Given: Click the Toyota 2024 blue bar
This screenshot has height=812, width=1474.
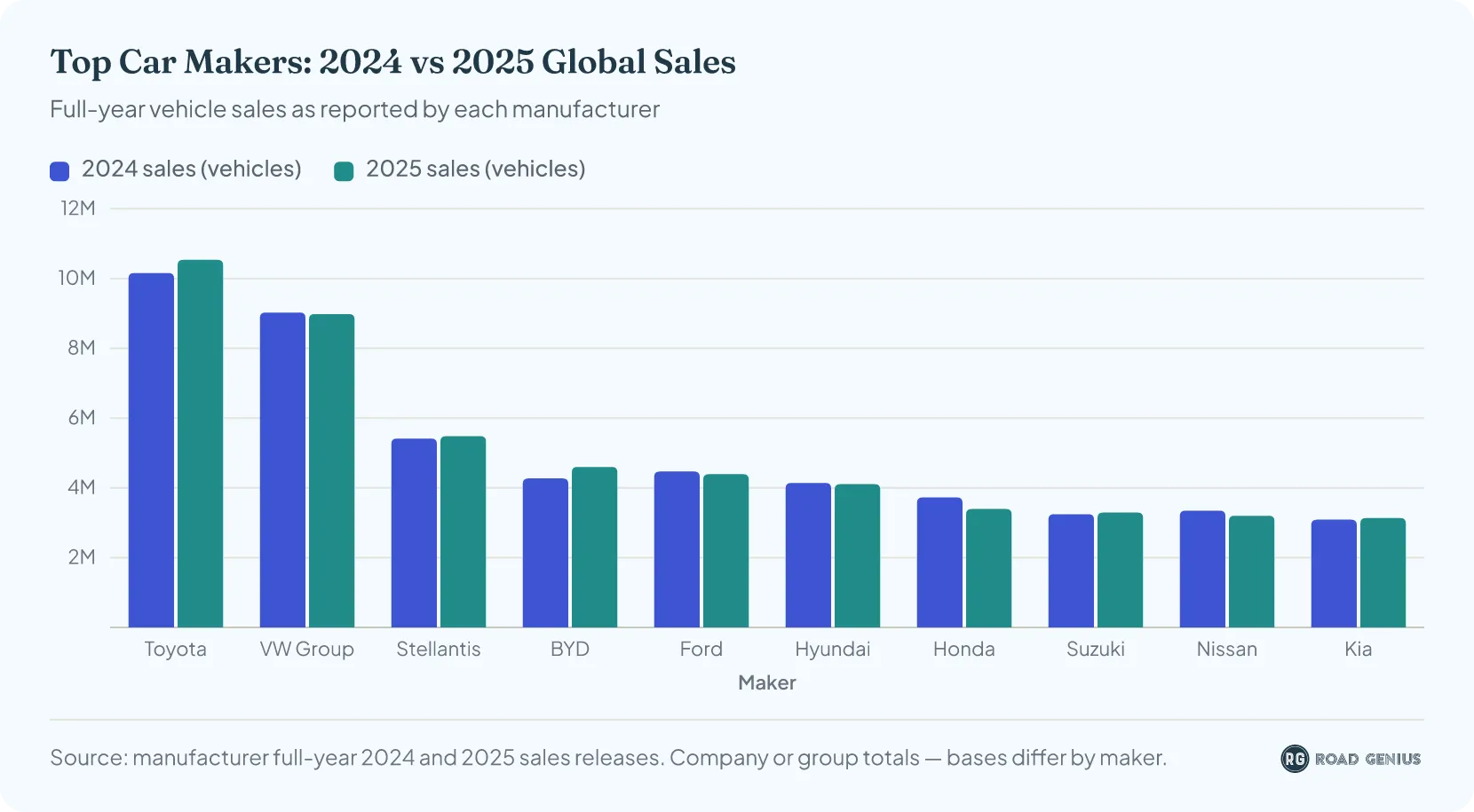Looking at the screenshot, I should [x=151, y=450].
